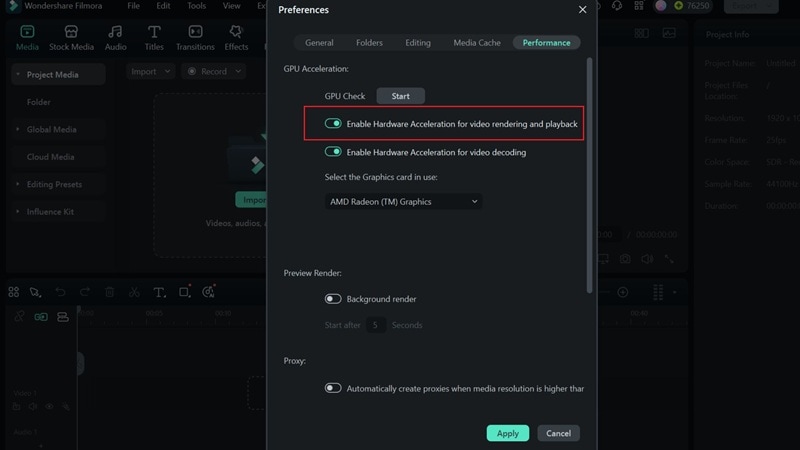
Task: Click the link clips icon on timeline
Action: coord(19,317)
